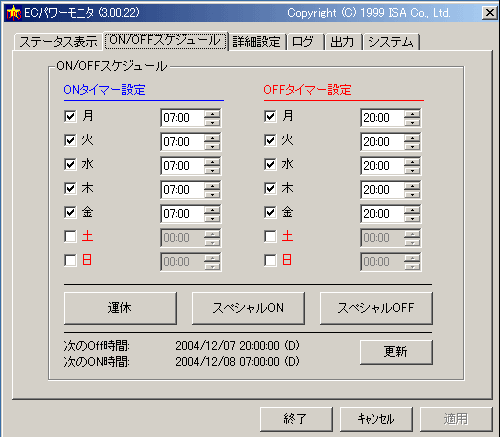Open the ステータス表示 tab
Image resolution: width=500 pixels, height=437 pixels.
(x=58, y=42)
